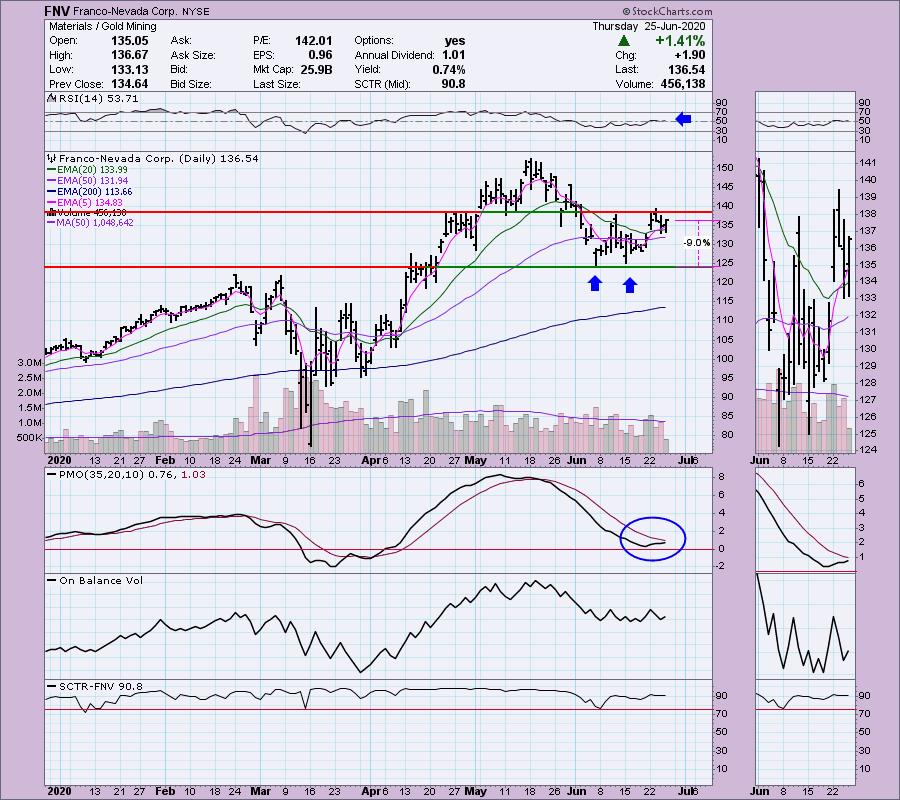This screenshot has width=900, height=800.
Task: Click the 1.5M volume axis label
Action: [x=30, y=407]
